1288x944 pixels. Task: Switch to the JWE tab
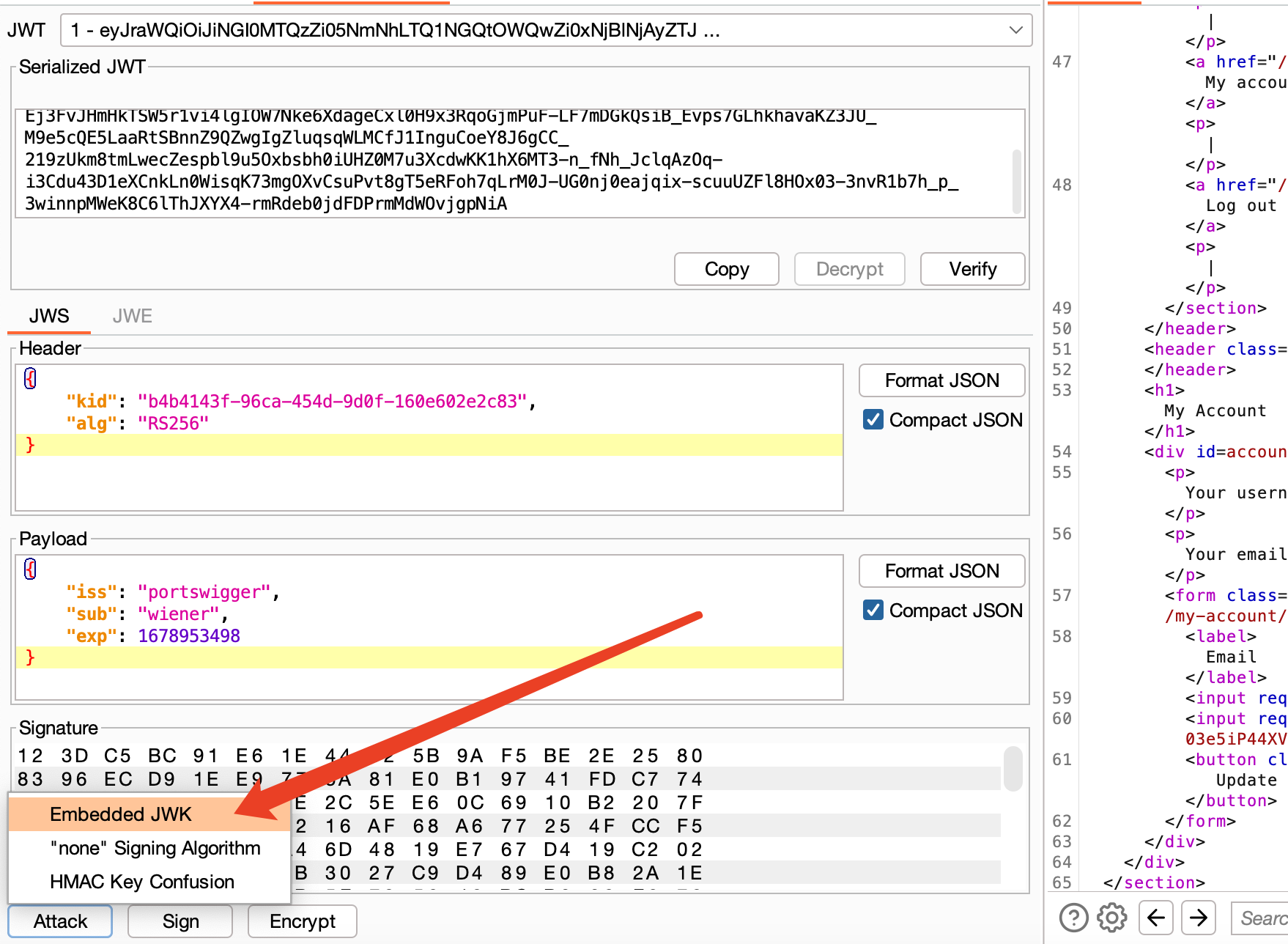[x=133, y=316]
